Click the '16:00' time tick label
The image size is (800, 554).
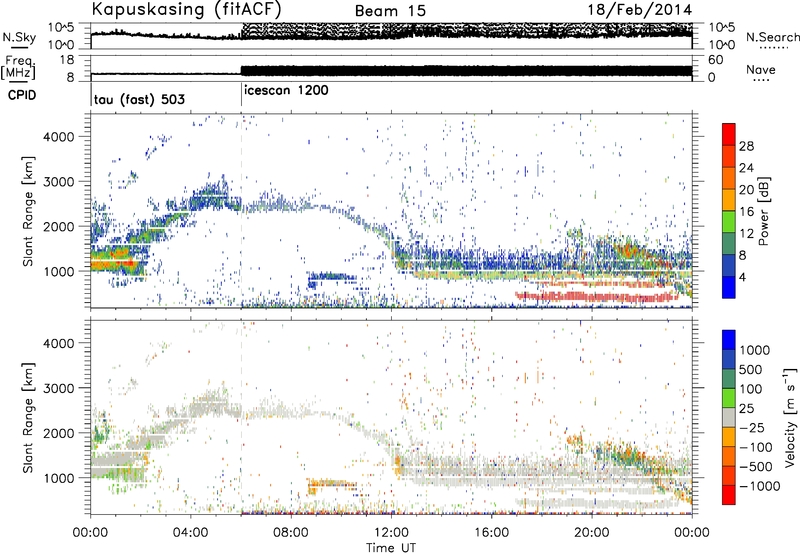click(491, 533)
